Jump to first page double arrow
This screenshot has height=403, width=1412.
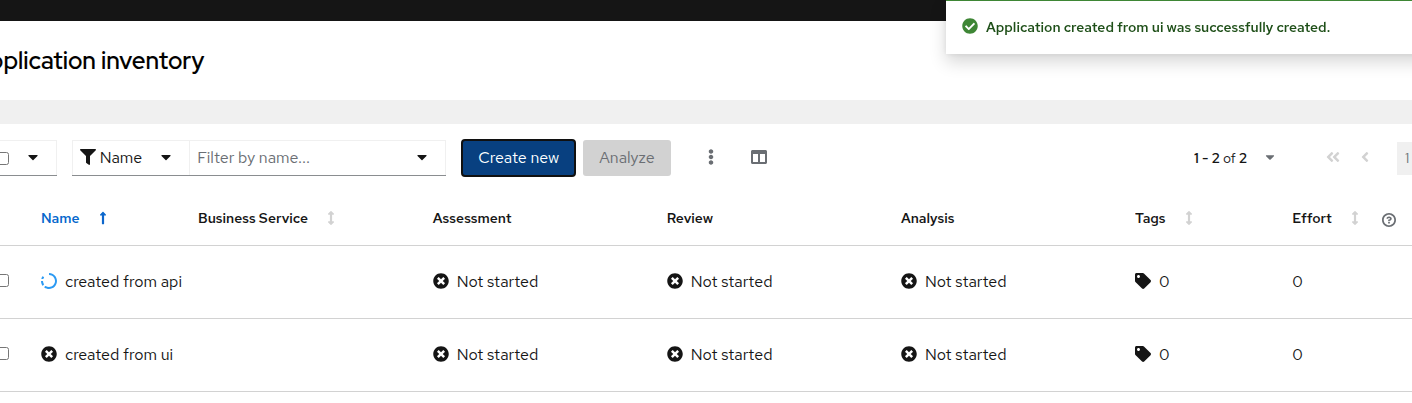(x=1332, y=157)
